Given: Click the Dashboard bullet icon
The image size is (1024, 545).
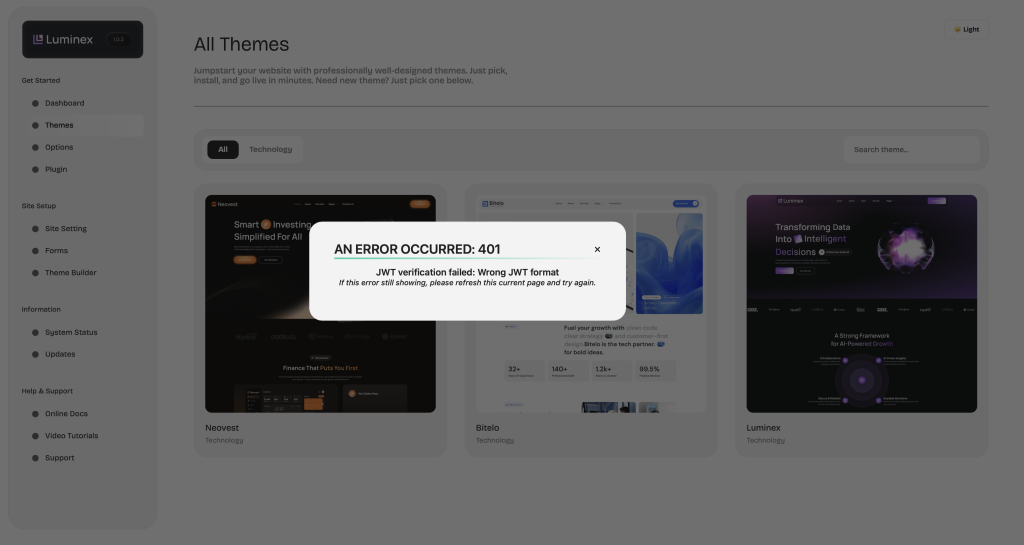Looking at the screenshot, I should (x=35, y=103).
